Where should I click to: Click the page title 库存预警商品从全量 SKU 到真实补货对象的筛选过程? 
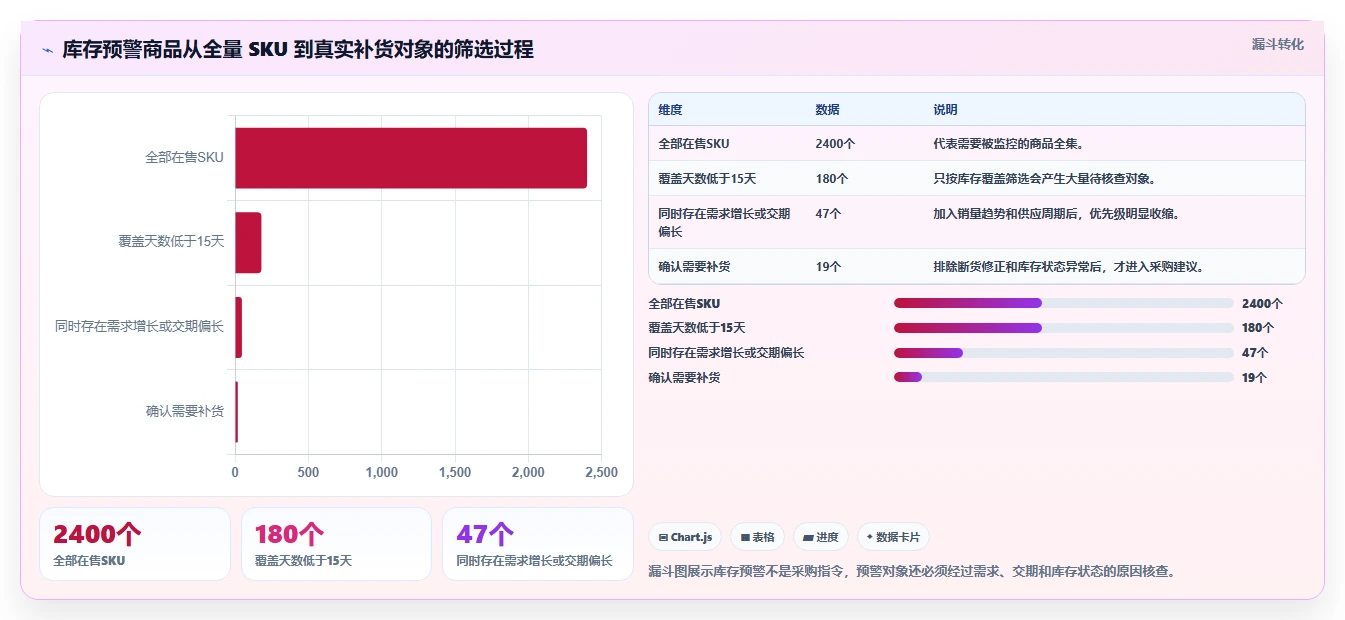coord(298,49)
